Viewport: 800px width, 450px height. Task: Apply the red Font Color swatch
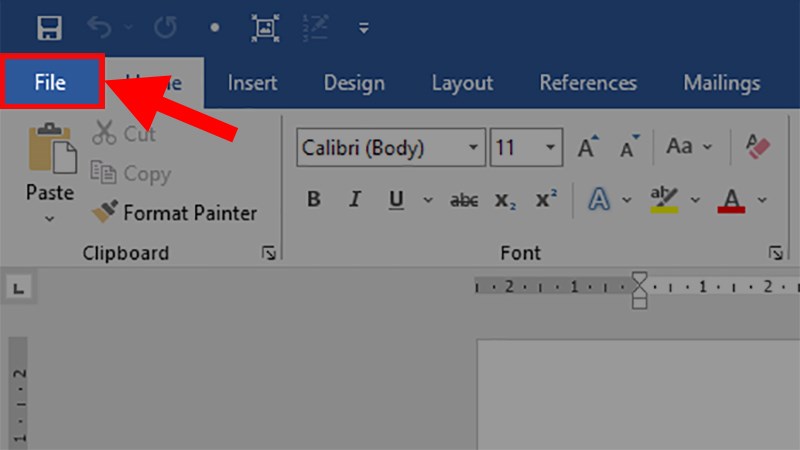click(732, 200)
